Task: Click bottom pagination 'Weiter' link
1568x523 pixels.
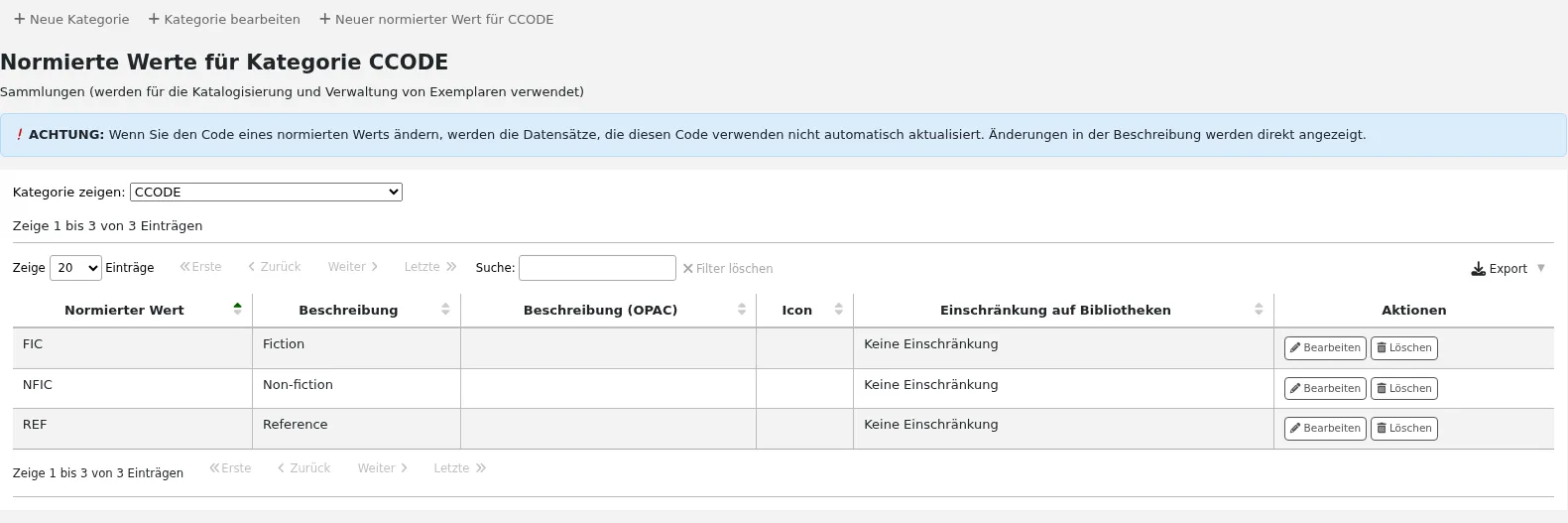Action: (383, 468)
